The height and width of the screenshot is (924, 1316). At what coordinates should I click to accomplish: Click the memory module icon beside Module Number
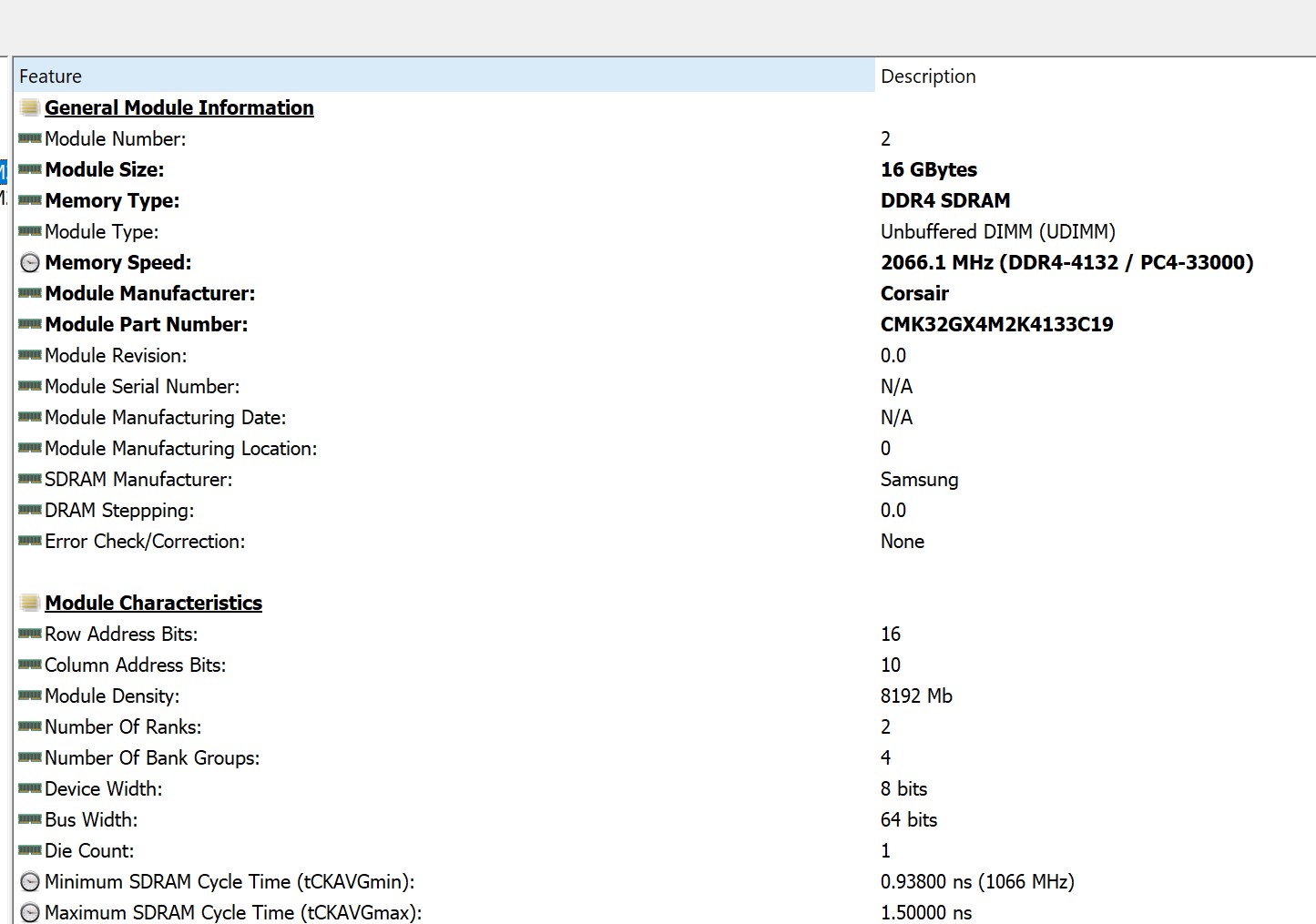pyautogui.click(x=29, y=138)
